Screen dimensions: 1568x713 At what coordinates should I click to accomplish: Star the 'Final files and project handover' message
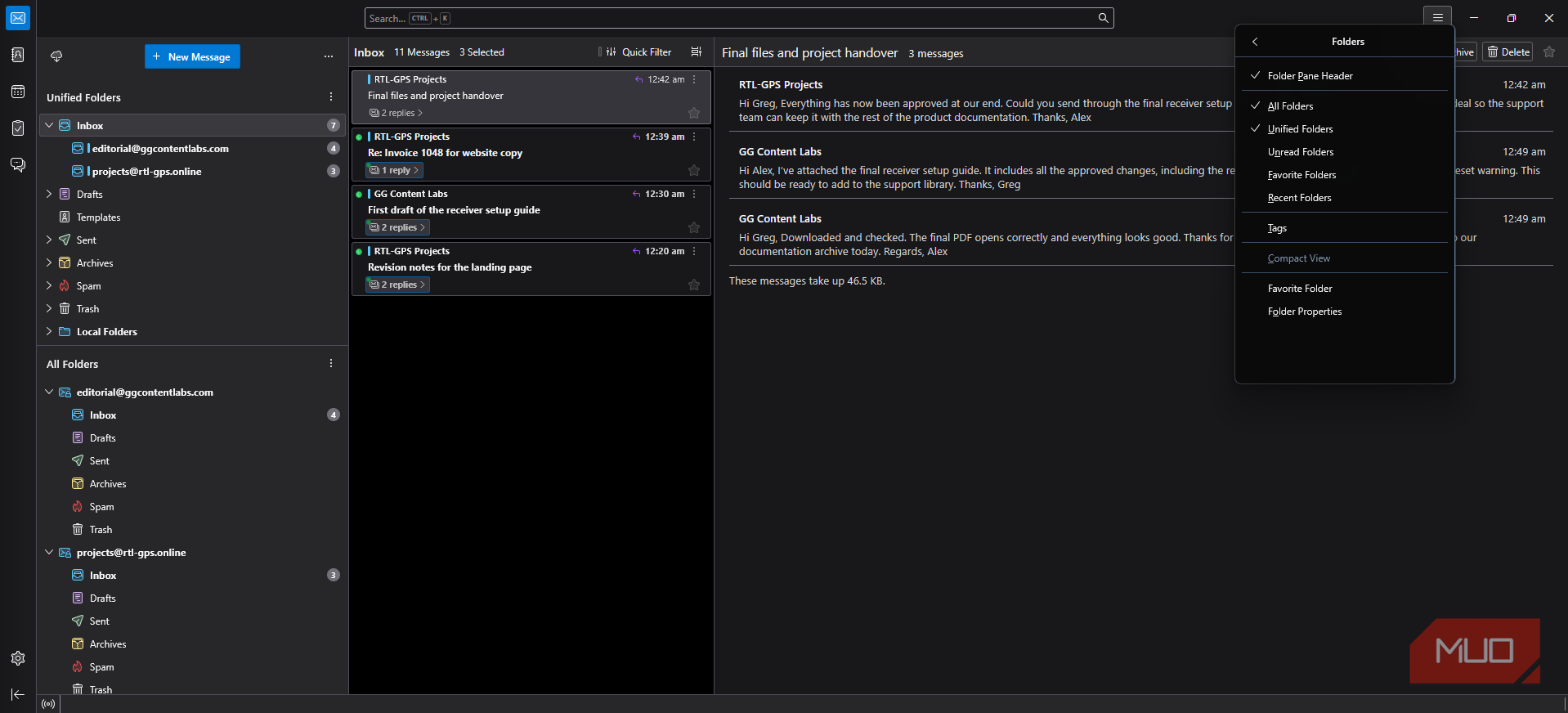click(694, 113)
